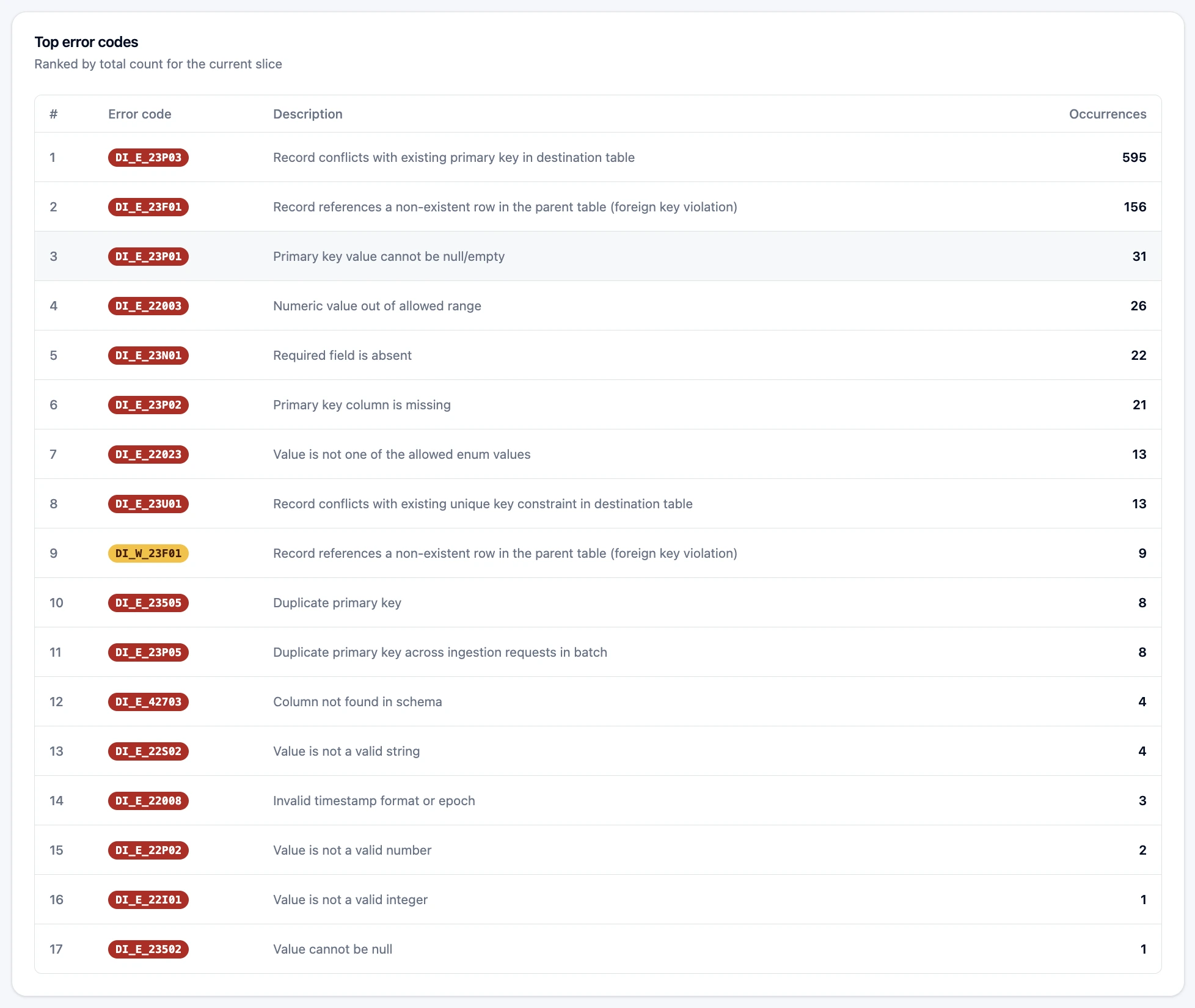Select the DI_E_22008 badge
Image resolution: width=1195 pixels, height=1008 pixels.
(148, 801)
